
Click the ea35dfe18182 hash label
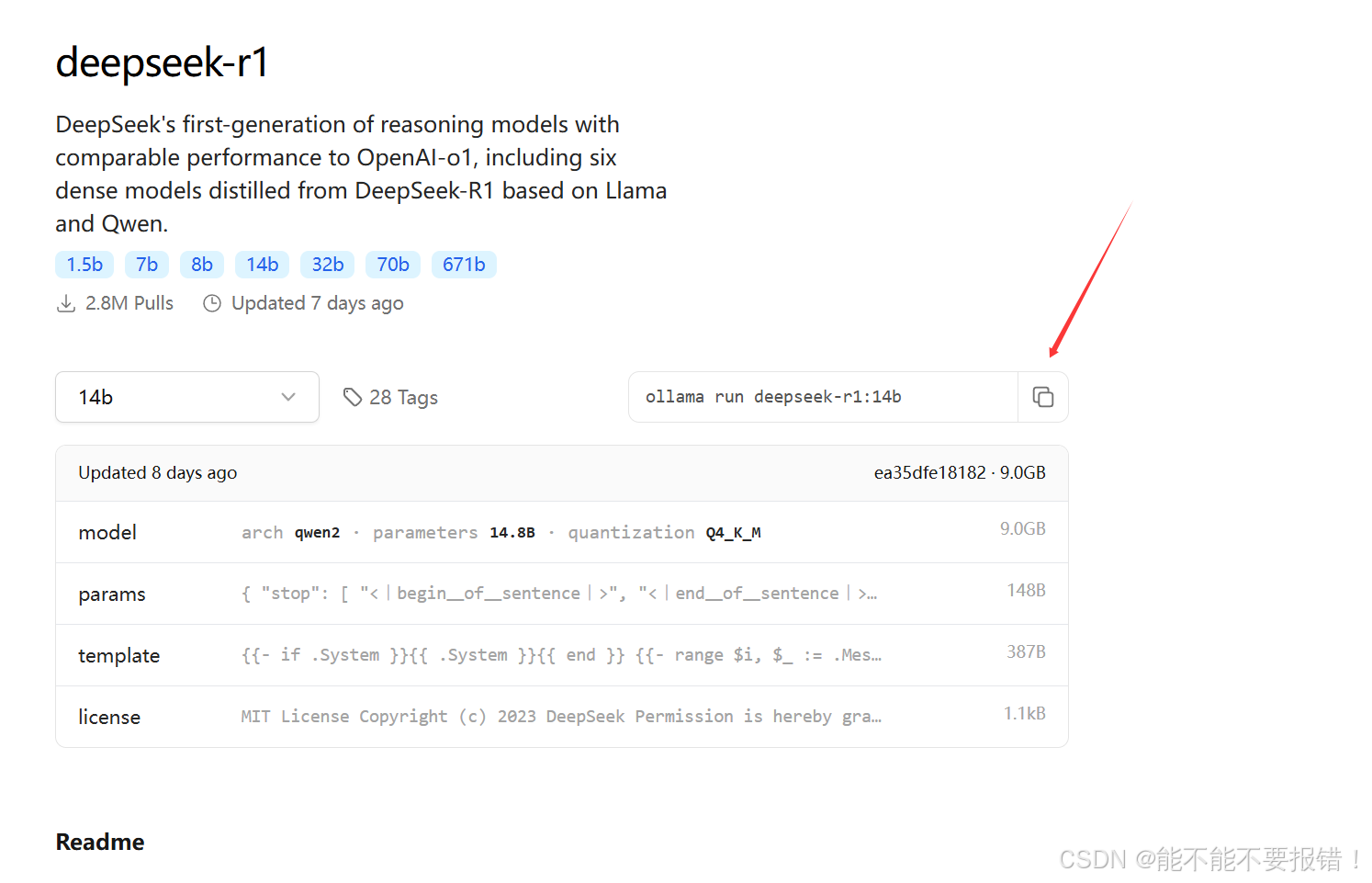pos(929,472)
